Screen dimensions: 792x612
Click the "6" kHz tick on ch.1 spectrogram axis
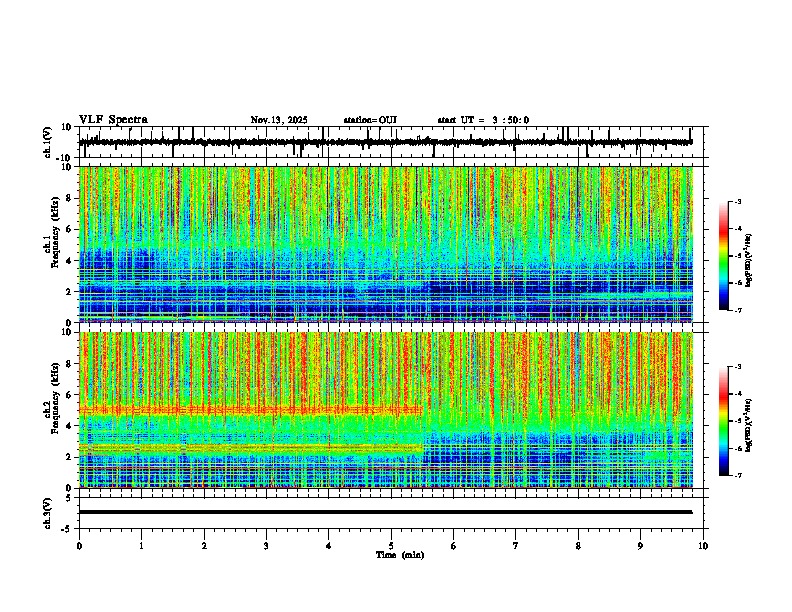point(70,229)
